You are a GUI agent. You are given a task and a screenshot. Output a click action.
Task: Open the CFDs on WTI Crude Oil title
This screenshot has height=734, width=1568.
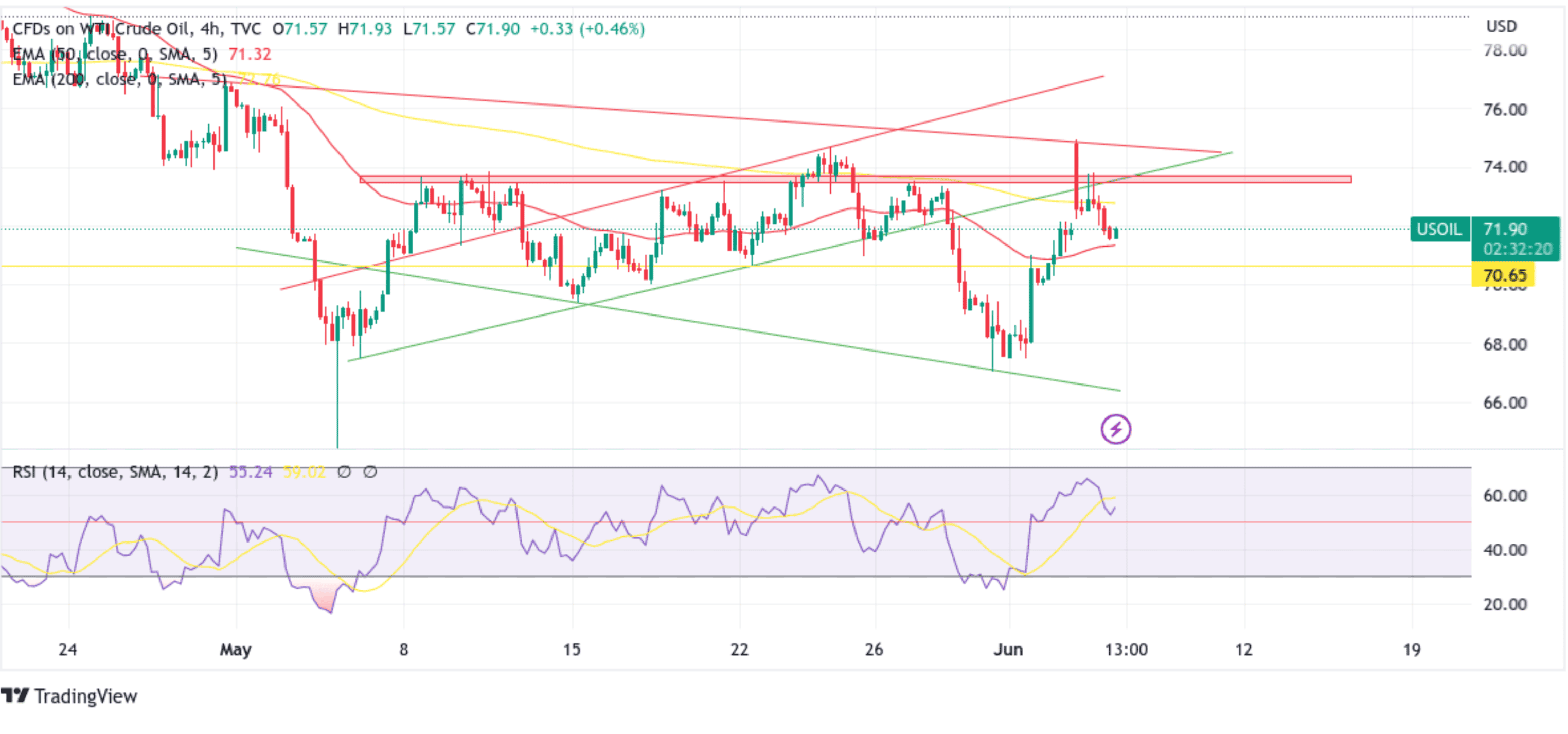(136, 29)
